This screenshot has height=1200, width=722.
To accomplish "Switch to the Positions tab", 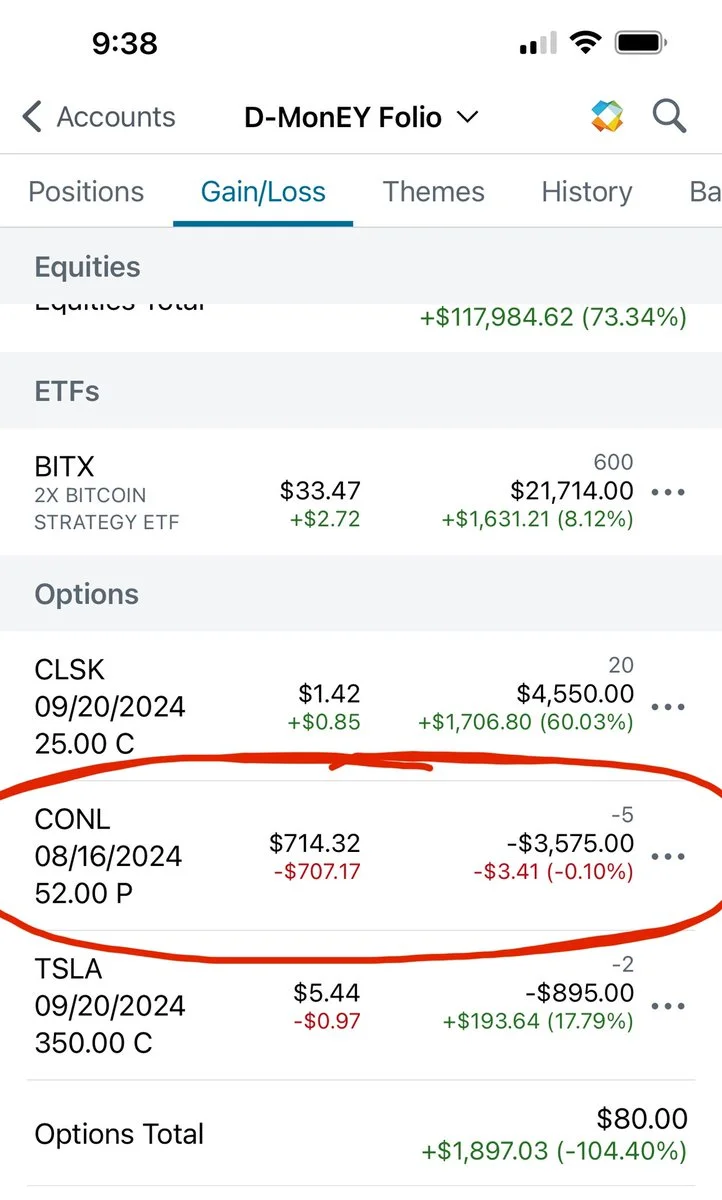I will (86, 192).
